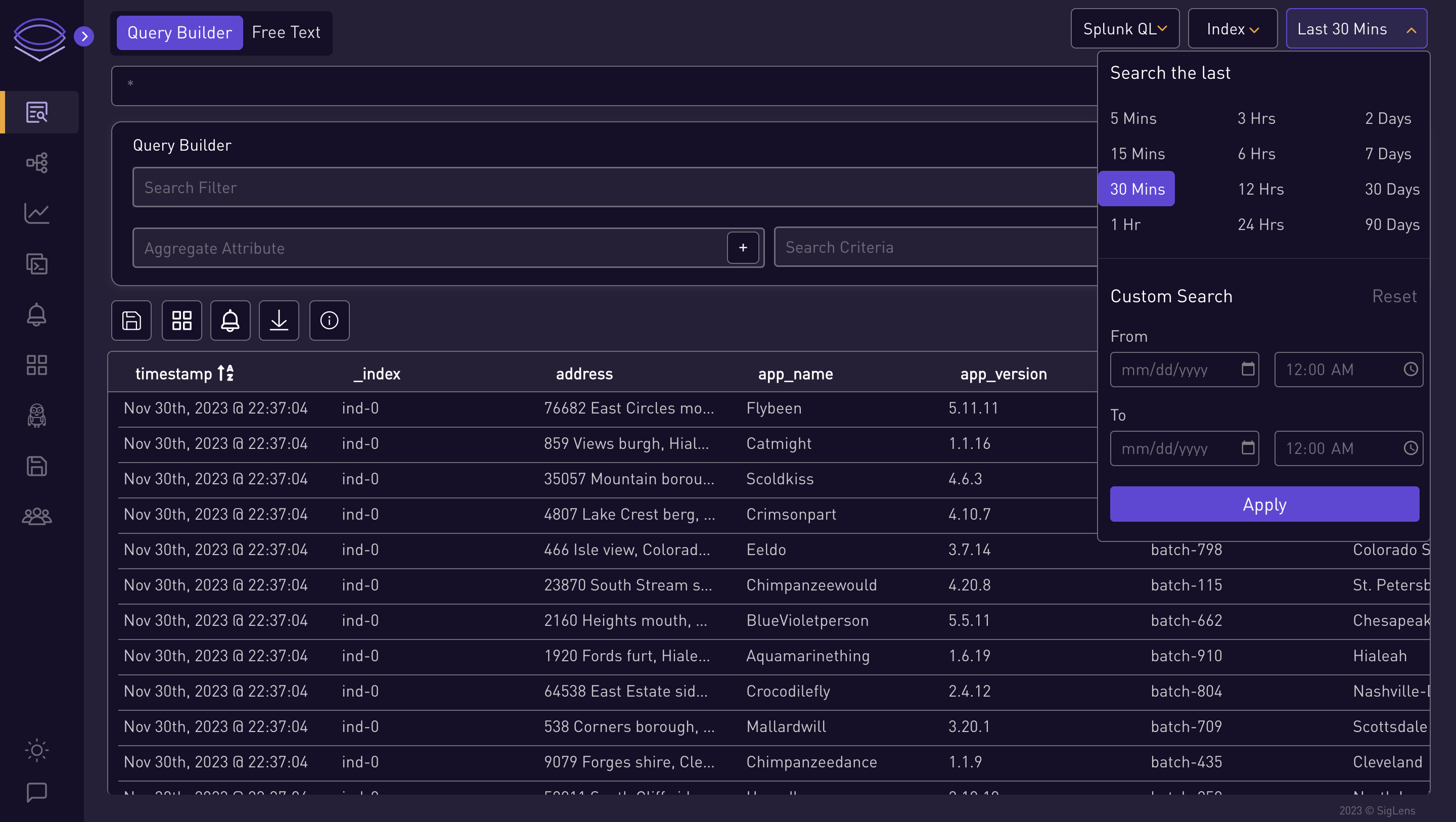The height and width of the screenshot is (822, 1456).
Task: Click address cell starting 76682 East Circles
Action: (628, 408)
